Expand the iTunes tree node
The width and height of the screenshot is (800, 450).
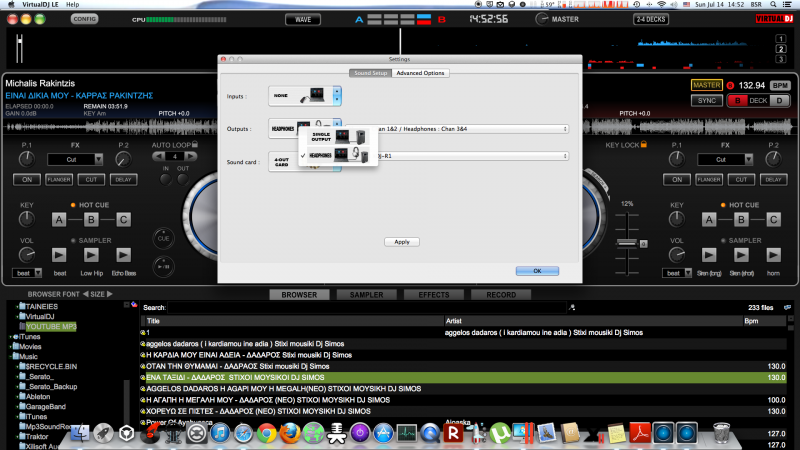pos(10,337)
